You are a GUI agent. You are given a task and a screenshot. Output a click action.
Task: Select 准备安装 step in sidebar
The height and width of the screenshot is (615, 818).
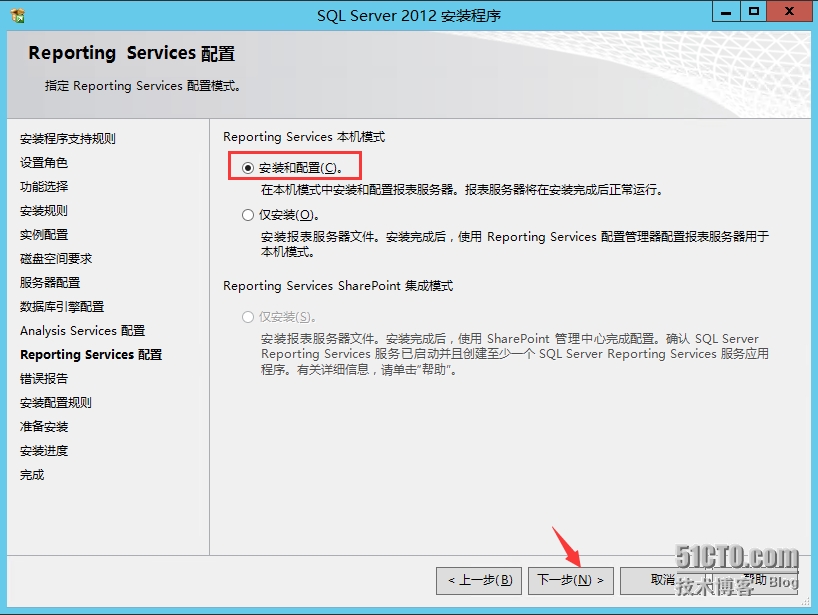click(x=44, y=427)
